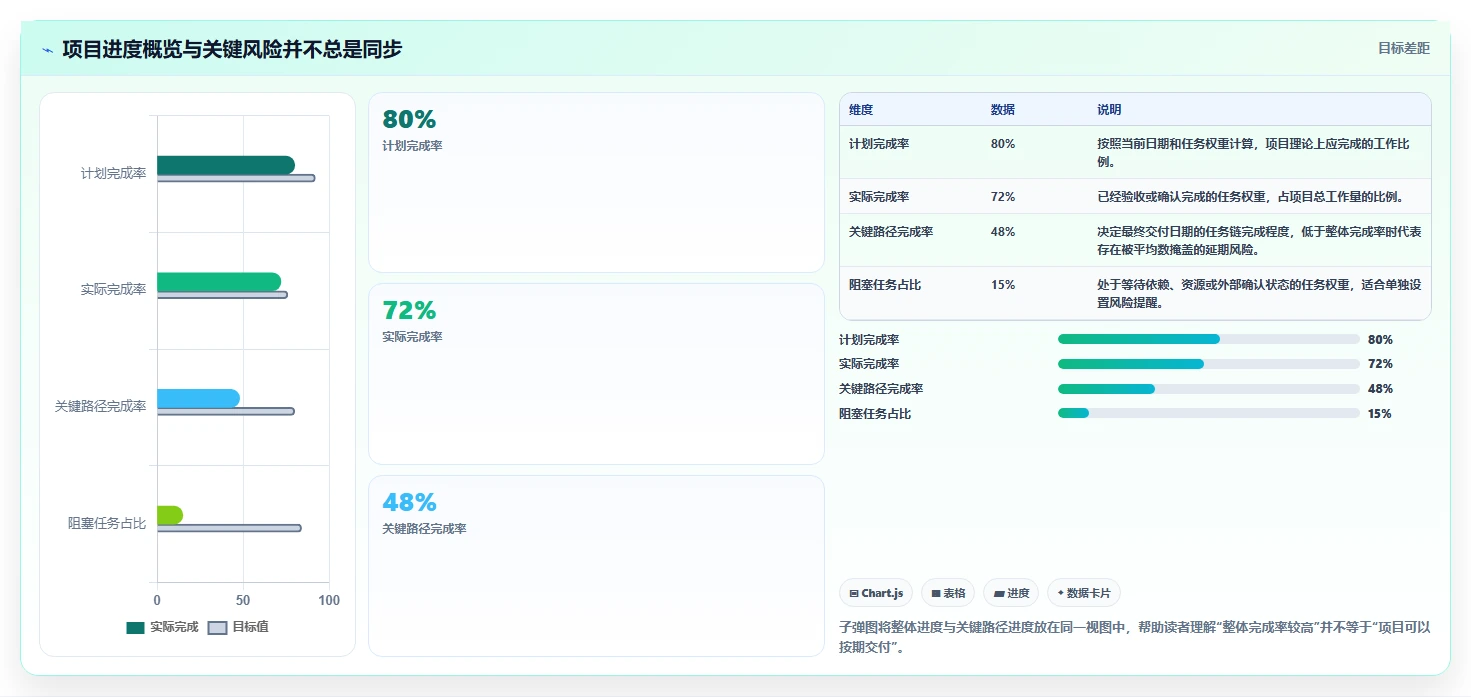Click the lime 阻塞任务占比 chart bar

(x=170, y=515)
